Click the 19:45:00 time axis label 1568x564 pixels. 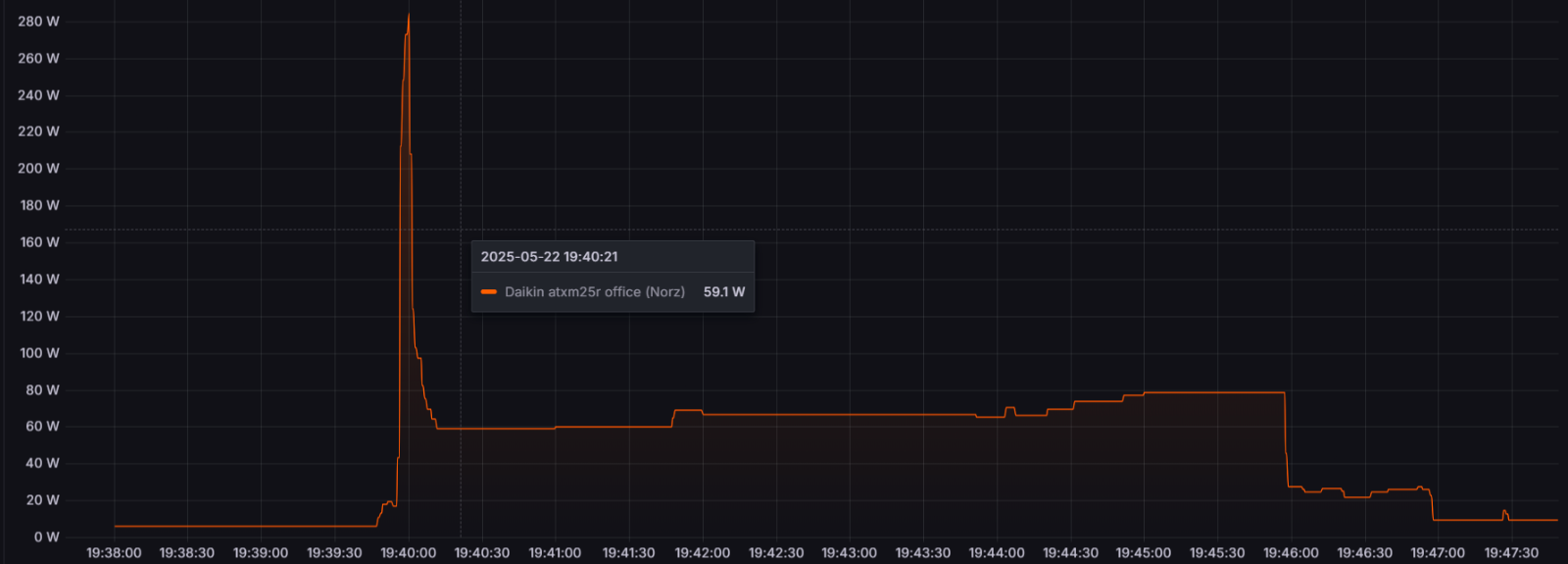click(x=1144, y=553)
